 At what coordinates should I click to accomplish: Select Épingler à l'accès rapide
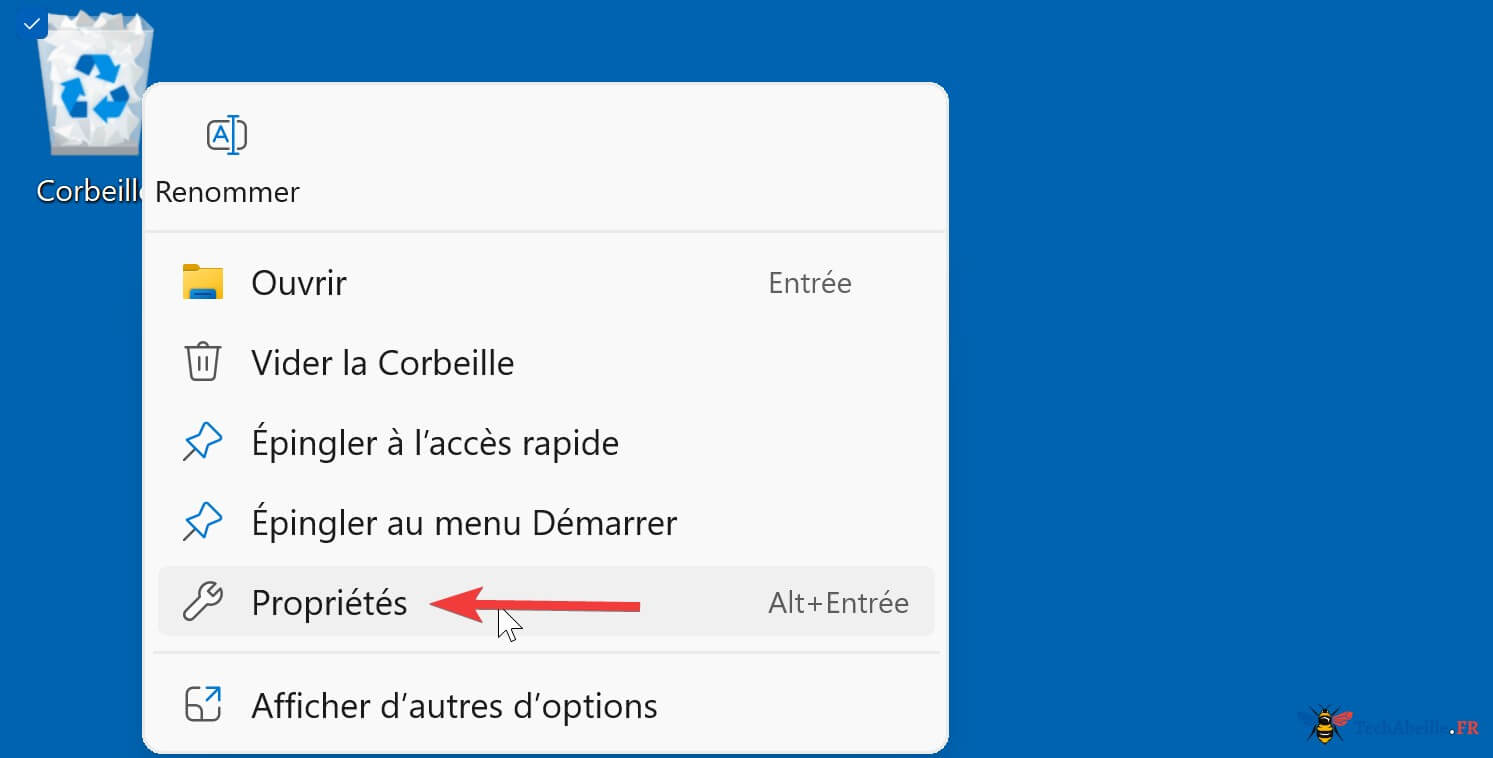pyautogui.click(x=546, y=442)
